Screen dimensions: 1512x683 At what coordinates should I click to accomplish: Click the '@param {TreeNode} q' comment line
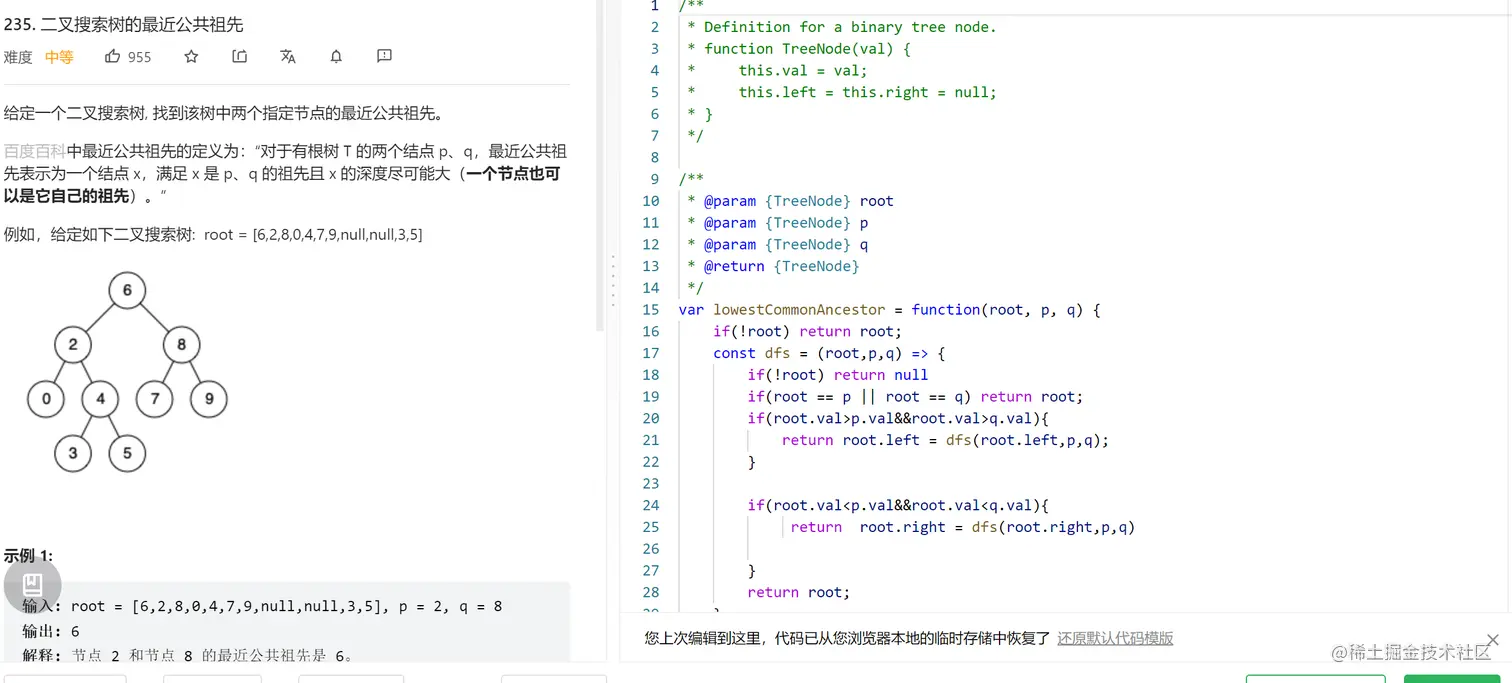(x=777, y=244)
